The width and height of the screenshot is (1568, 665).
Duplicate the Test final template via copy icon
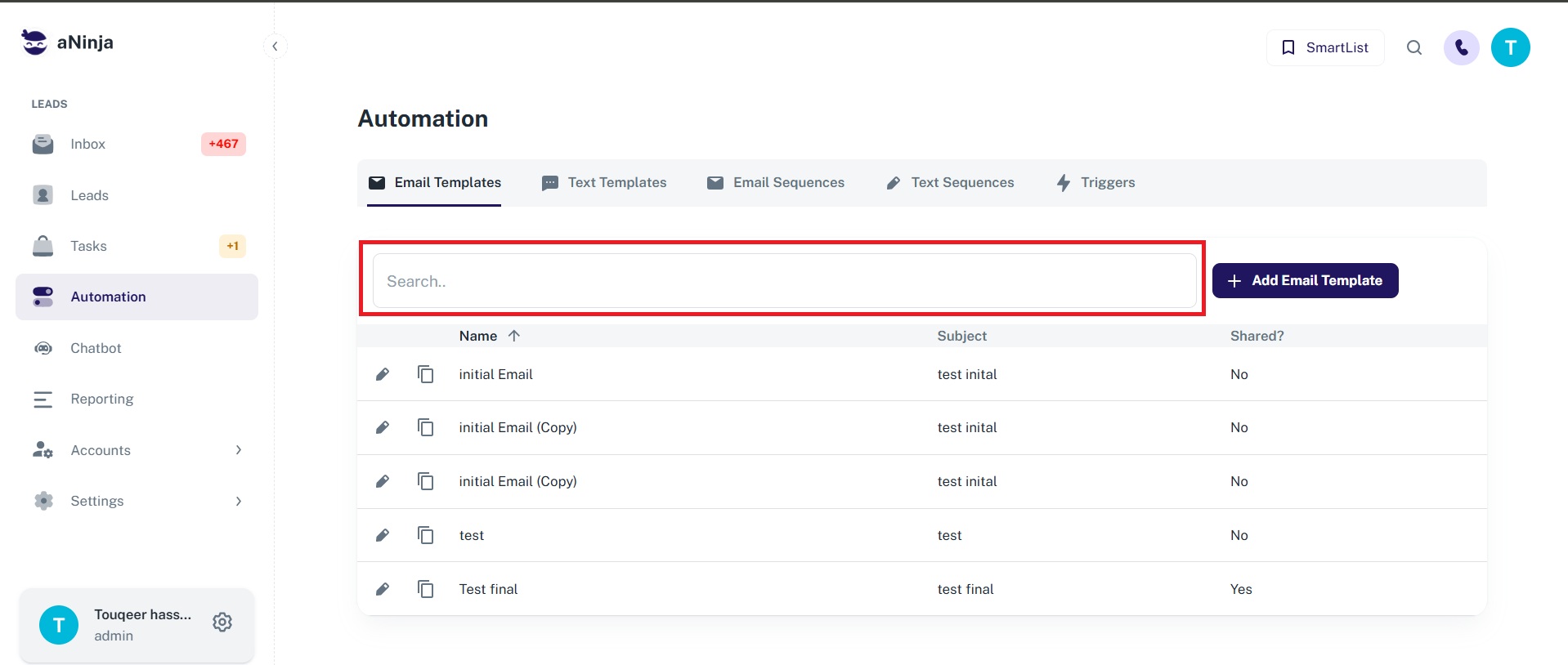pos(425,589)
